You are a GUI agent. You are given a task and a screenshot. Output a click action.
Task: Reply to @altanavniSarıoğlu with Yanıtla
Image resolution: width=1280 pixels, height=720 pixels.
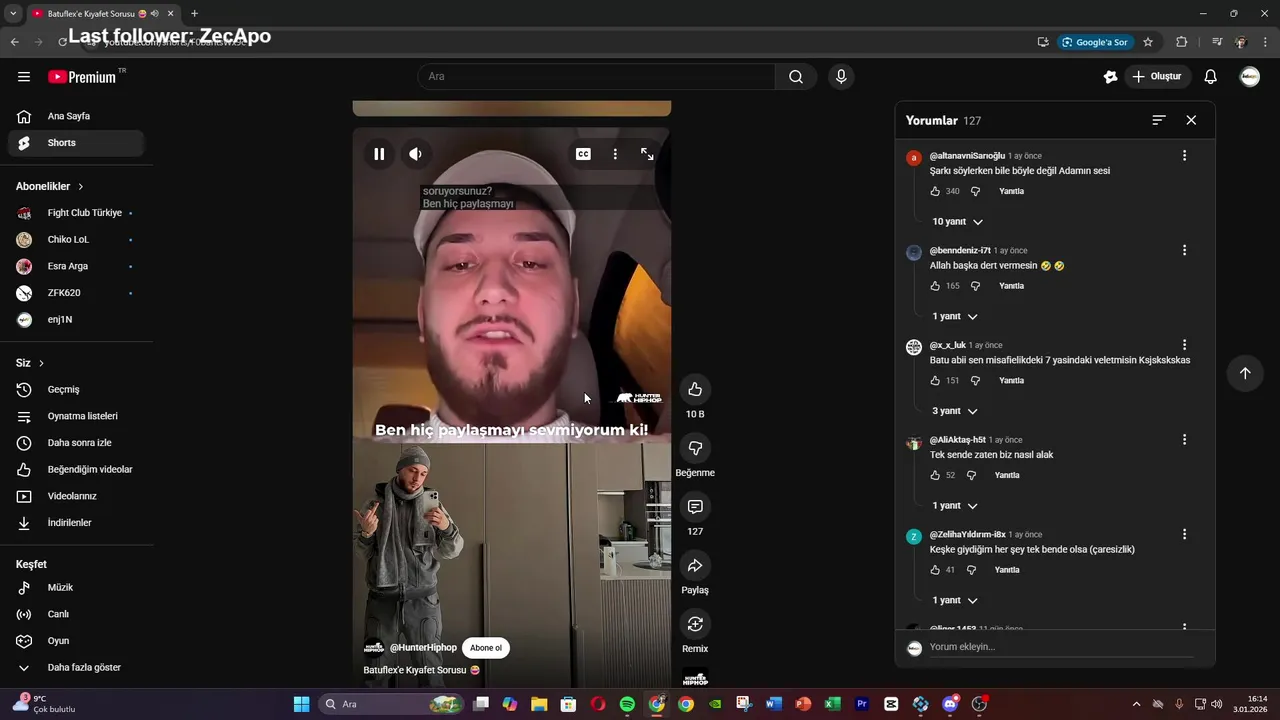1011,191
